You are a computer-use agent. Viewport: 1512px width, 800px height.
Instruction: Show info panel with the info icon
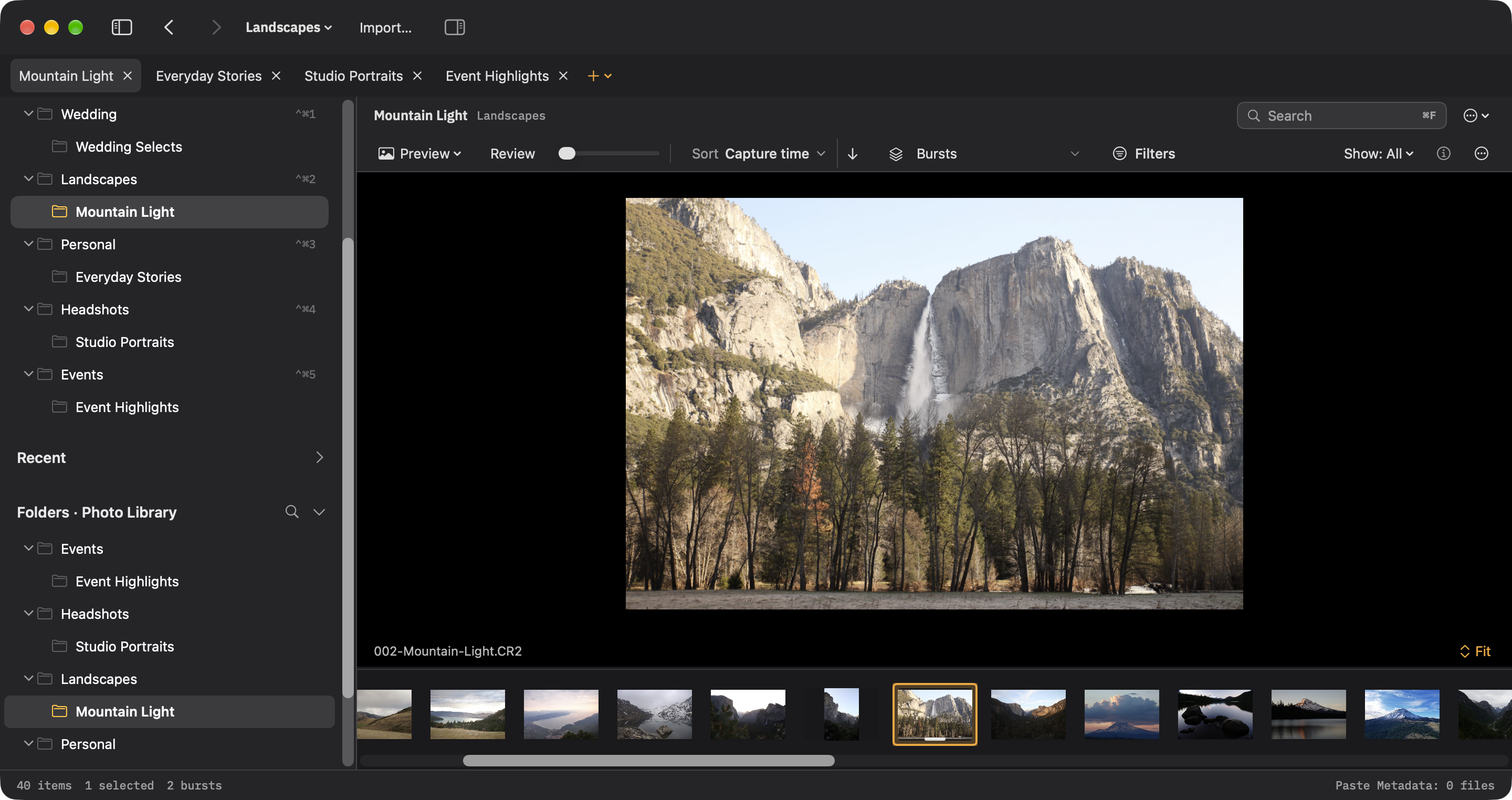1443,154
